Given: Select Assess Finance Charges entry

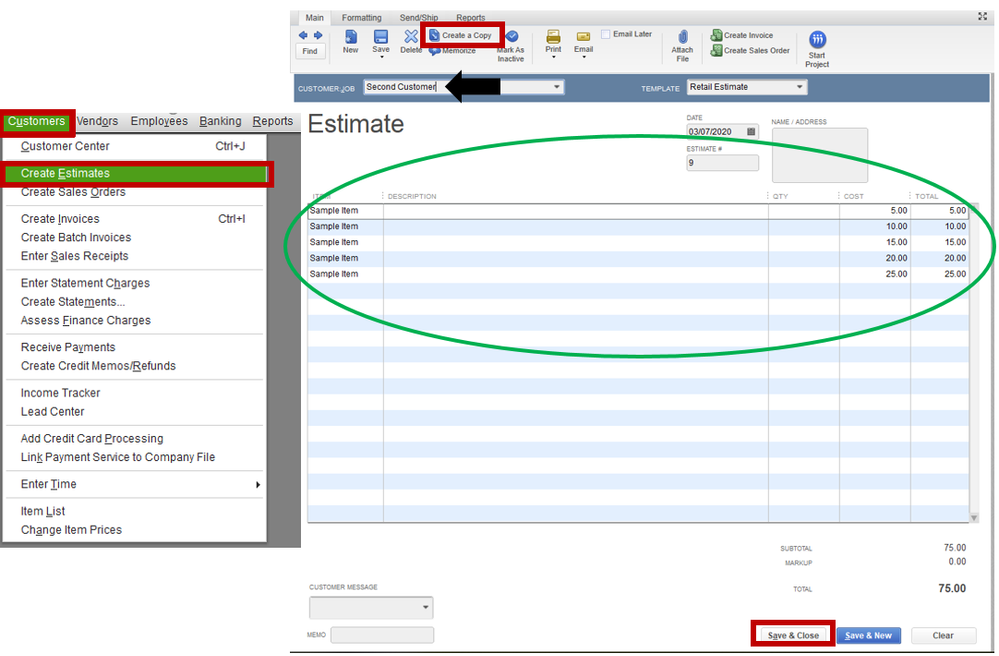Looking at the screenshot, I should click(x=134, y=320).
